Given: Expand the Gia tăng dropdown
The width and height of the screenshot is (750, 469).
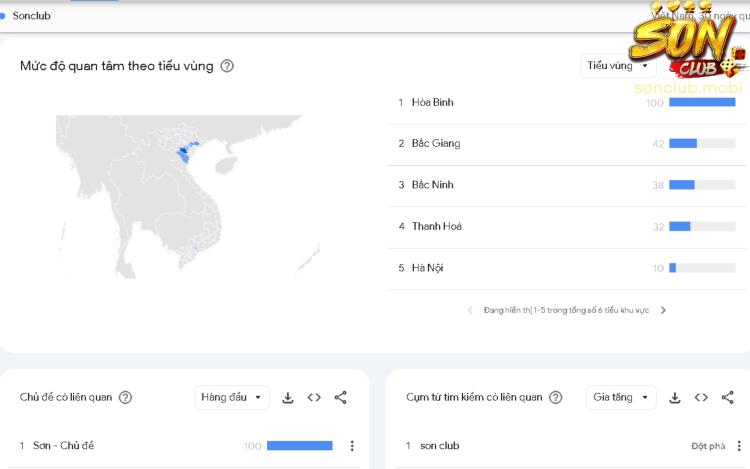Looking at the screenshot, I should (x=620, y=397).
